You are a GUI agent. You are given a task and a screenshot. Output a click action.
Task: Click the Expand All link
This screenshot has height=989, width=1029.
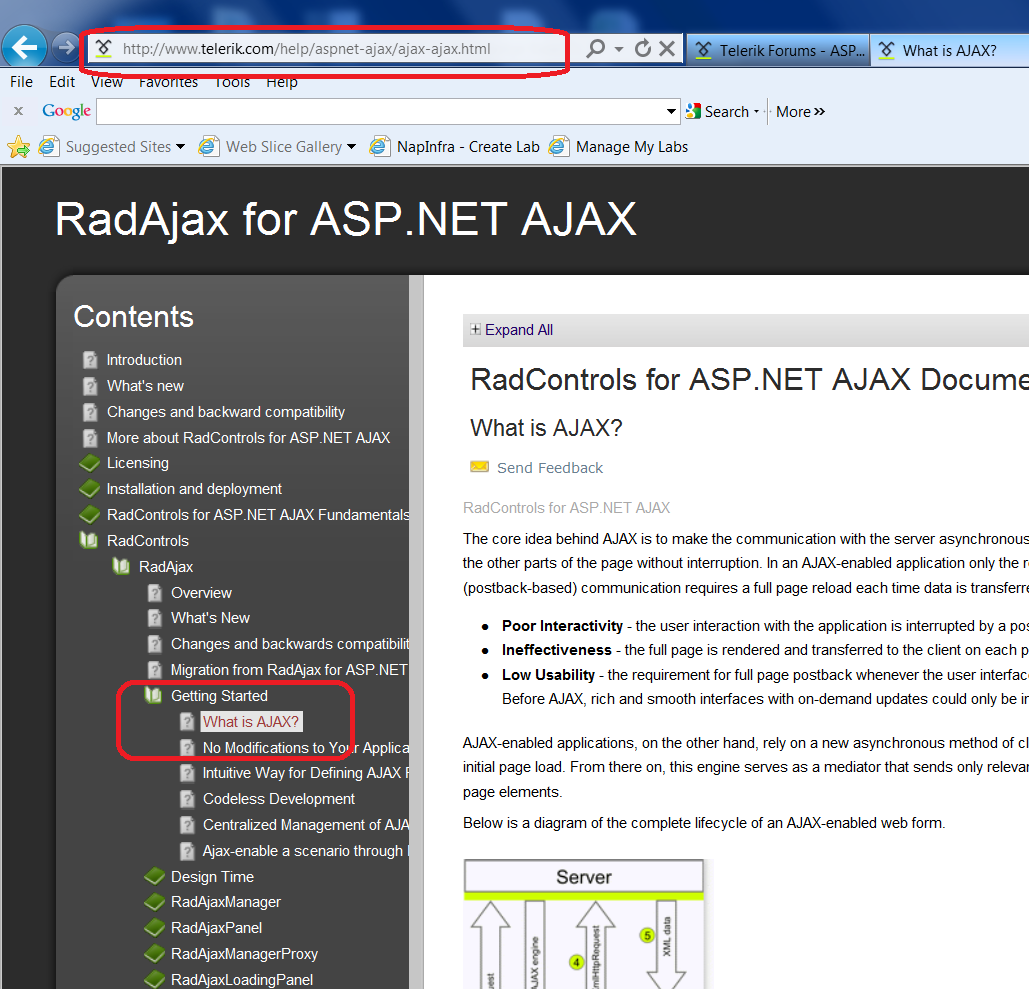tap(518, 330)
